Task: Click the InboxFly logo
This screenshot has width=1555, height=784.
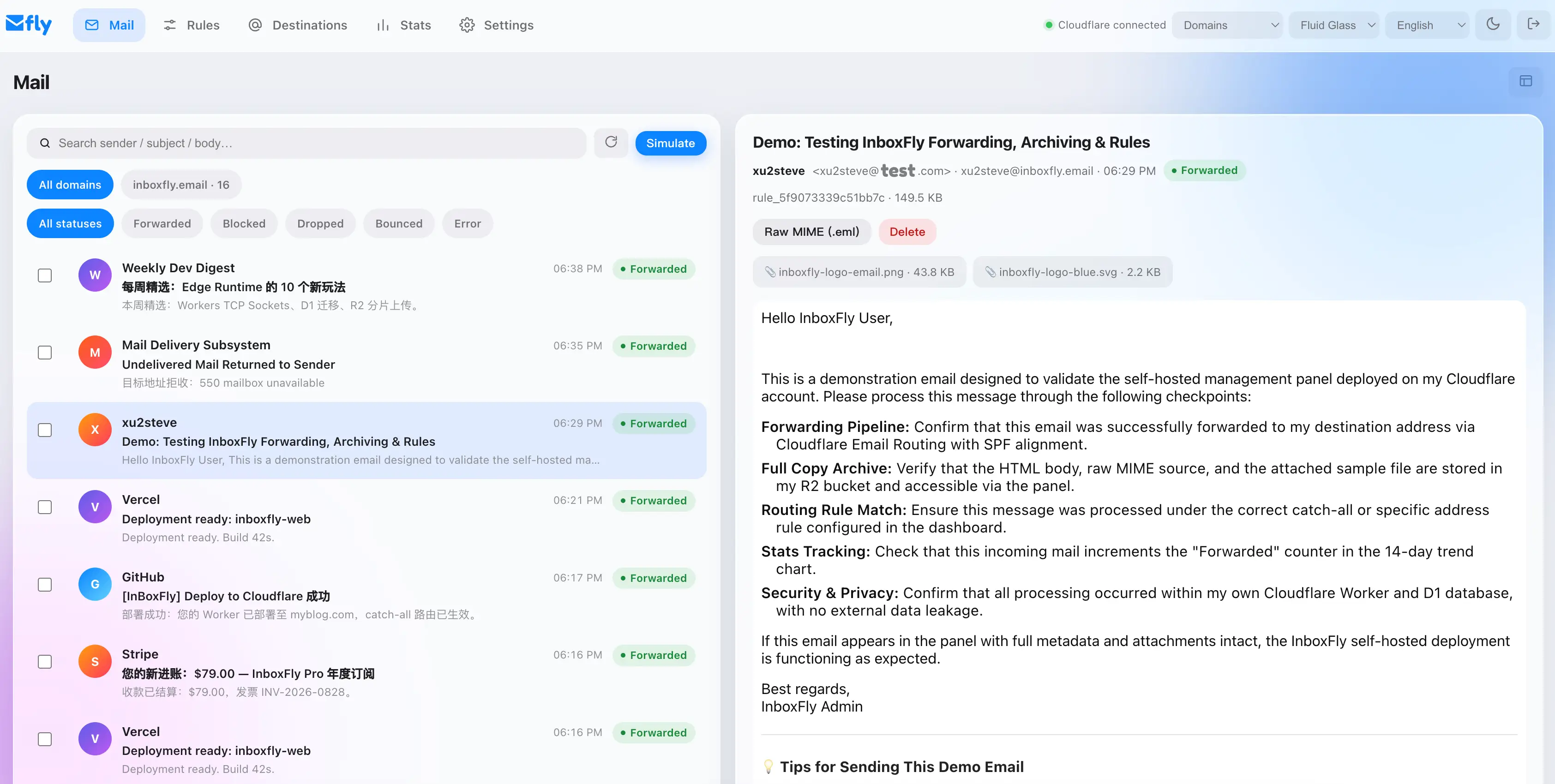Action: tap(28, 24)
